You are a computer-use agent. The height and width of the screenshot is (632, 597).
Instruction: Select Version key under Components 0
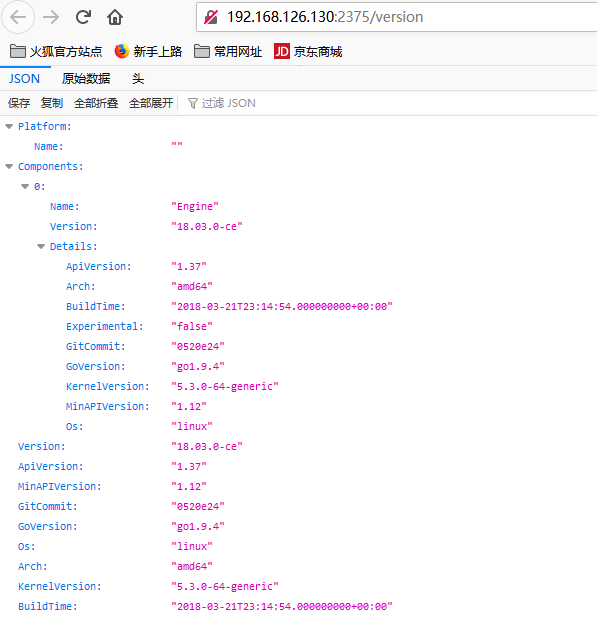coord(74,227)
